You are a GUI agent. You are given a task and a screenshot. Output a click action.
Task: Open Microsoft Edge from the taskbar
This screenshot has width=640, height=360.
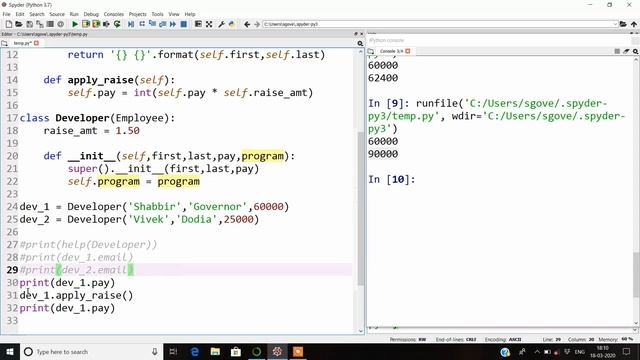pos(195,351)
